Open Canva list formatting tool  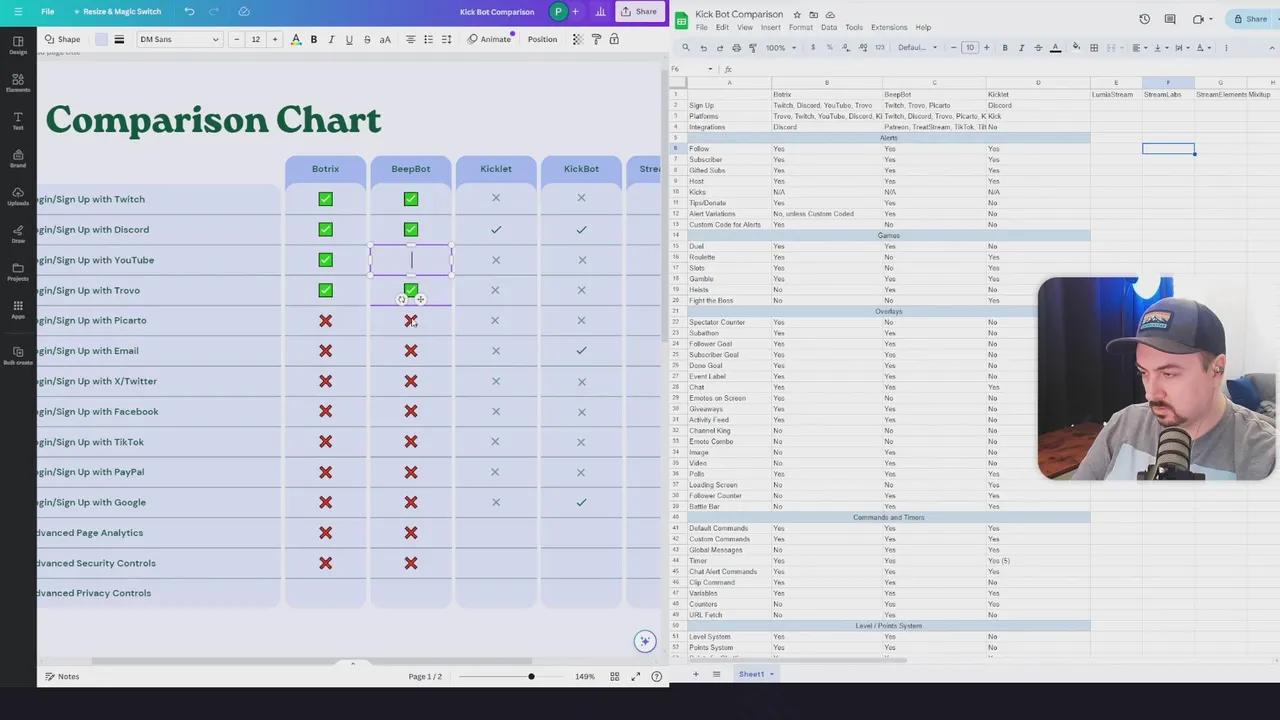428,39
